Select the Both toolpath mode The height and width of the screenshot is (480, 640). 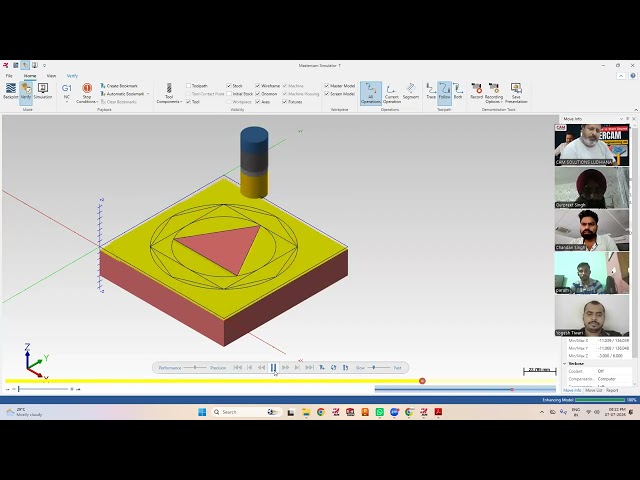coord(458,91)
